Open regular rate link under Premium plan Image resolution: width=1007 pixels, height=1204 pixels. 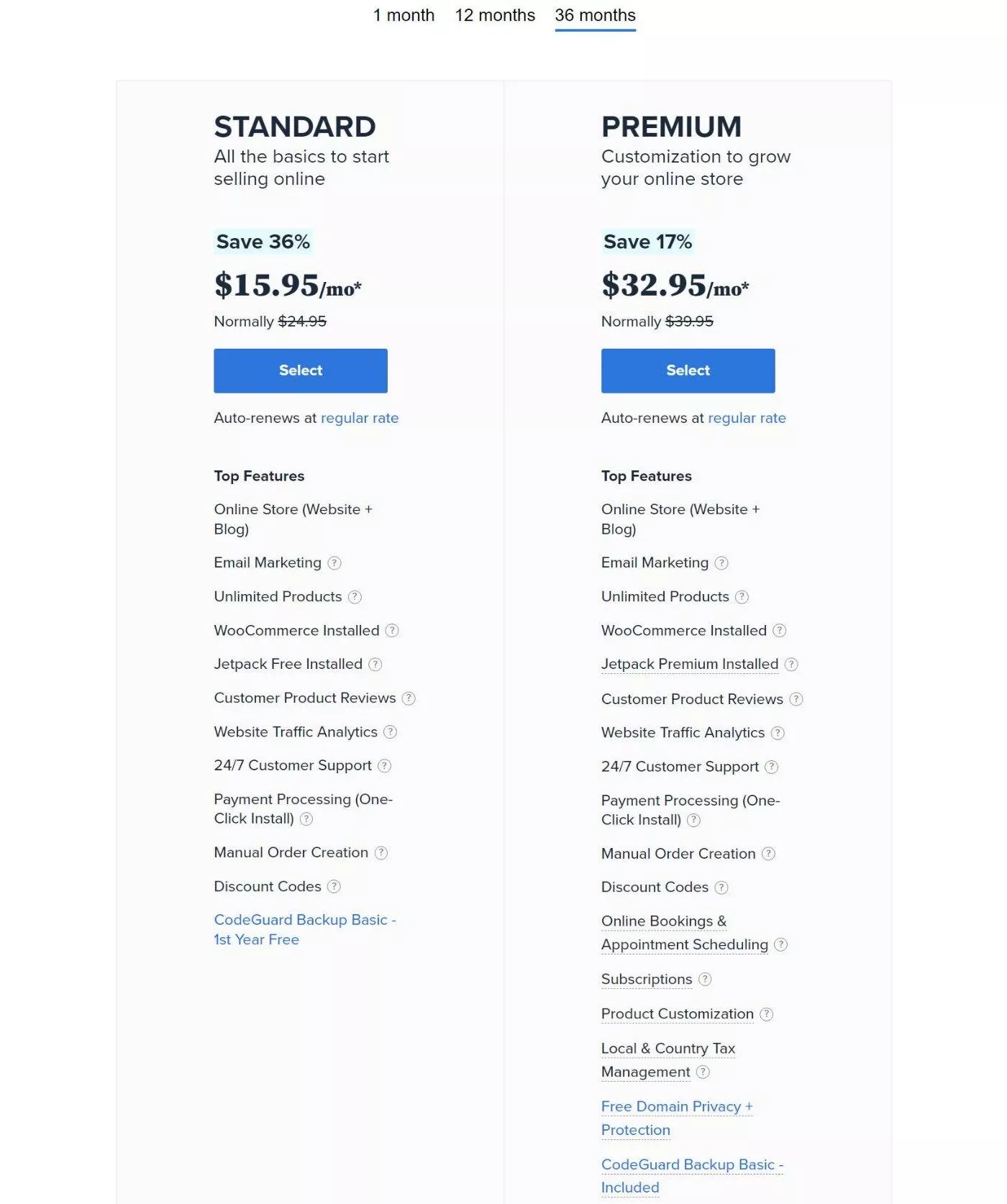[747, 418]
